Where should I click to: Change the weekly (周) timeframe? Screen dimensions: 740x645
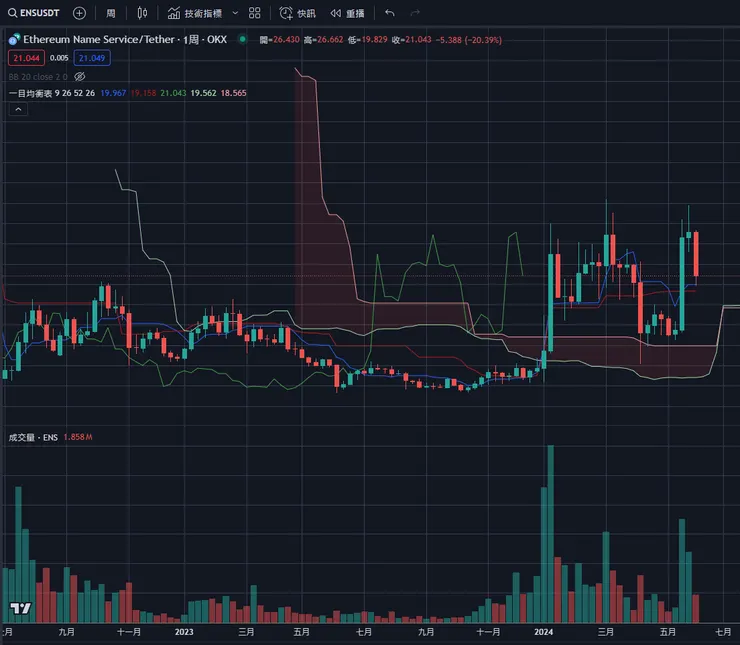(110, 13)
